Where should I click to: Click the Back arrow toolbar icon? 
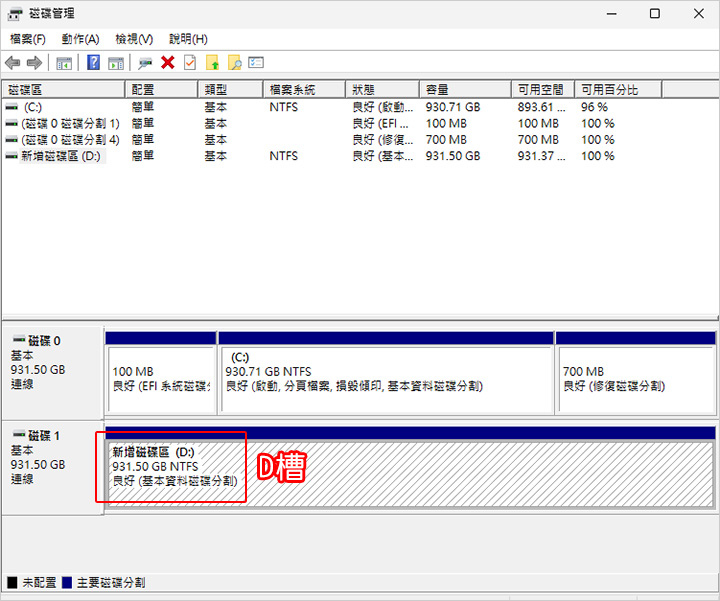[12, 62]
